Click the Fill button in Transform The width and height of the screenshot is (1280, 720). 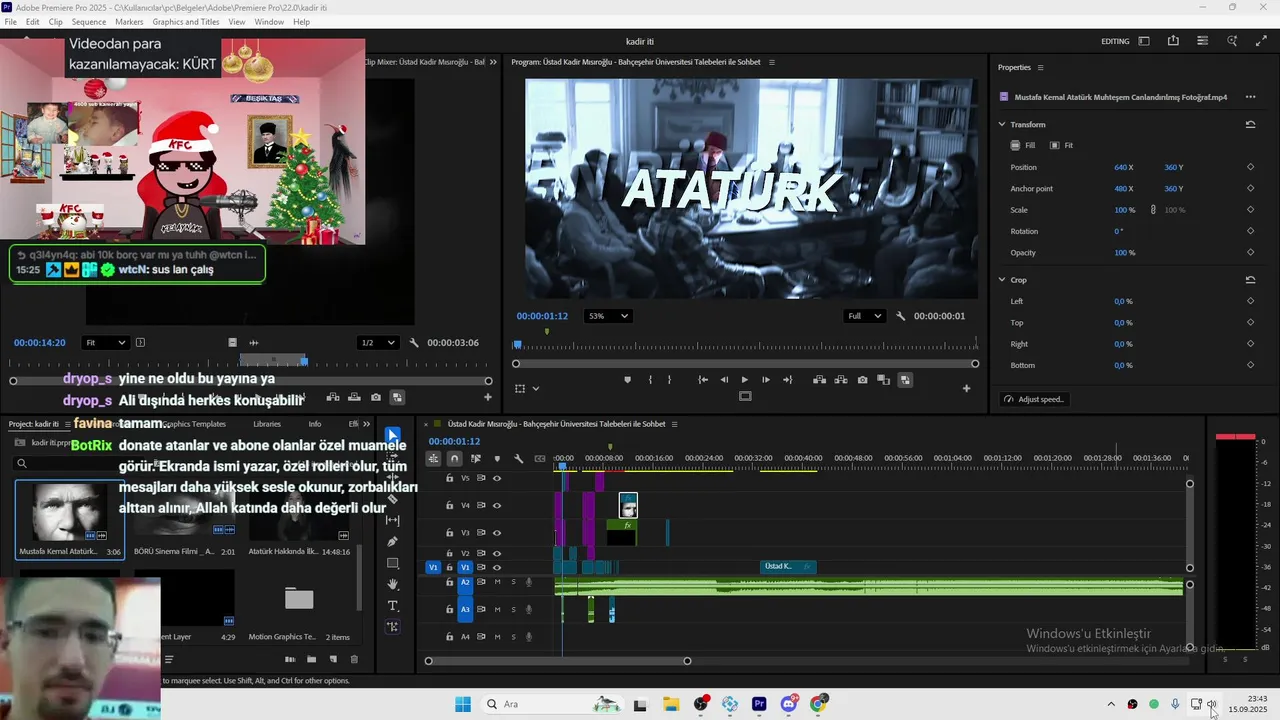pos(1023,146)
